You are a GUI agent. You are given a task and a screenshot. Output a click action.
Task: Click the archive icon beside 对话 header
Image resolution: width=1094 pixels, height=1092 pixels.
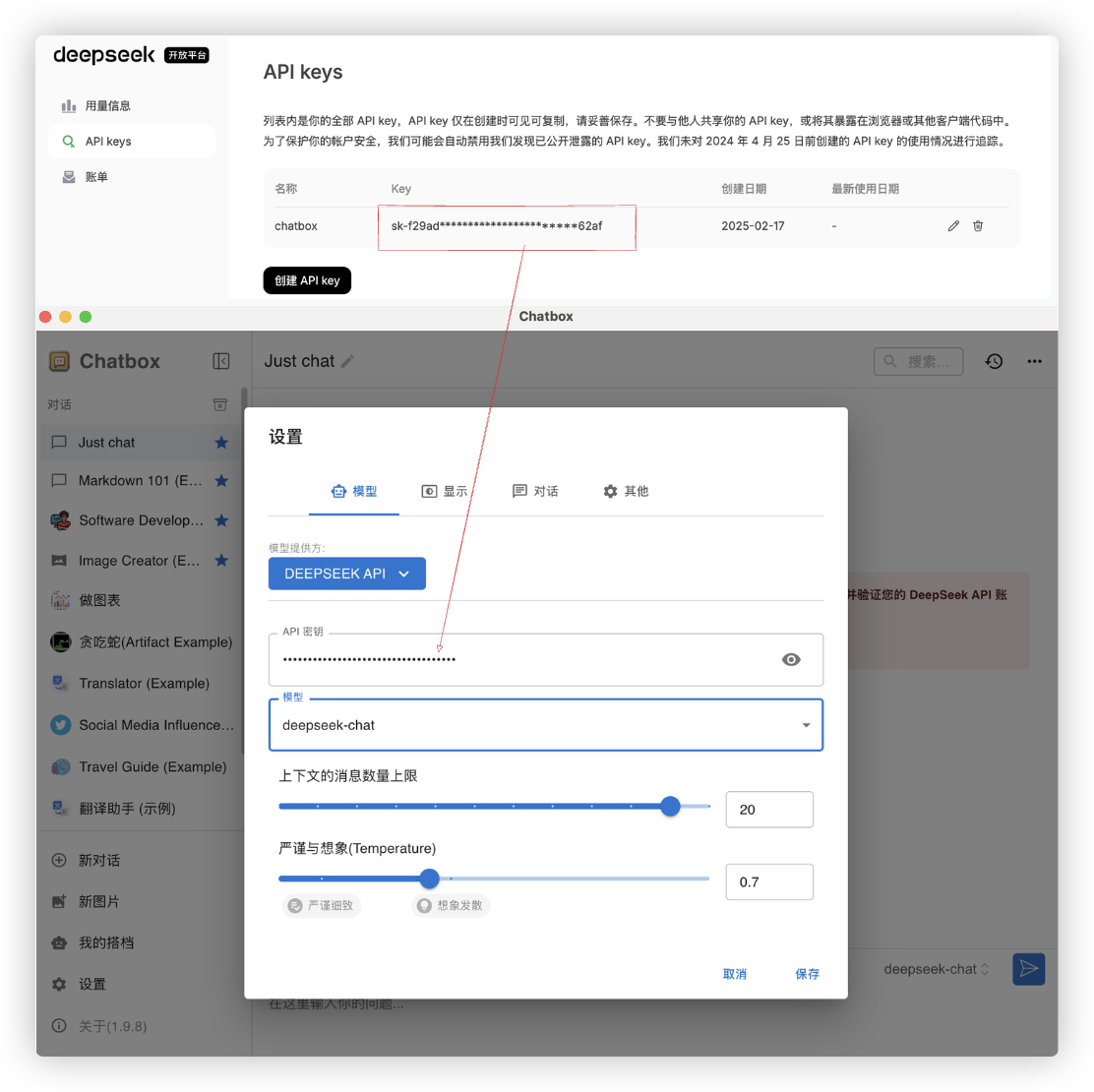point(220,404)
